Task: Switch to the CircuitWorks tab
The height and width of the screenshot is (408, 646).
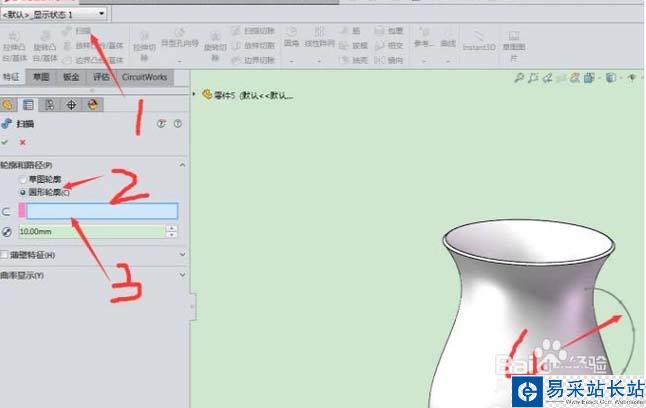Action: click(144, 77)
